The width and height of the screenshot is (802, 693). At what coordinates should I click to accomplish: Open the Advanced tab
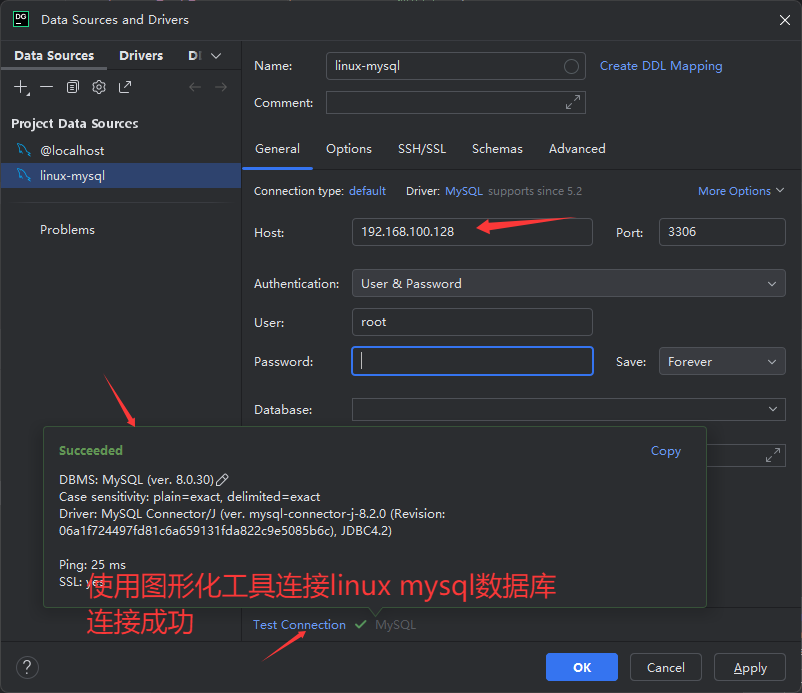point(577,149)
